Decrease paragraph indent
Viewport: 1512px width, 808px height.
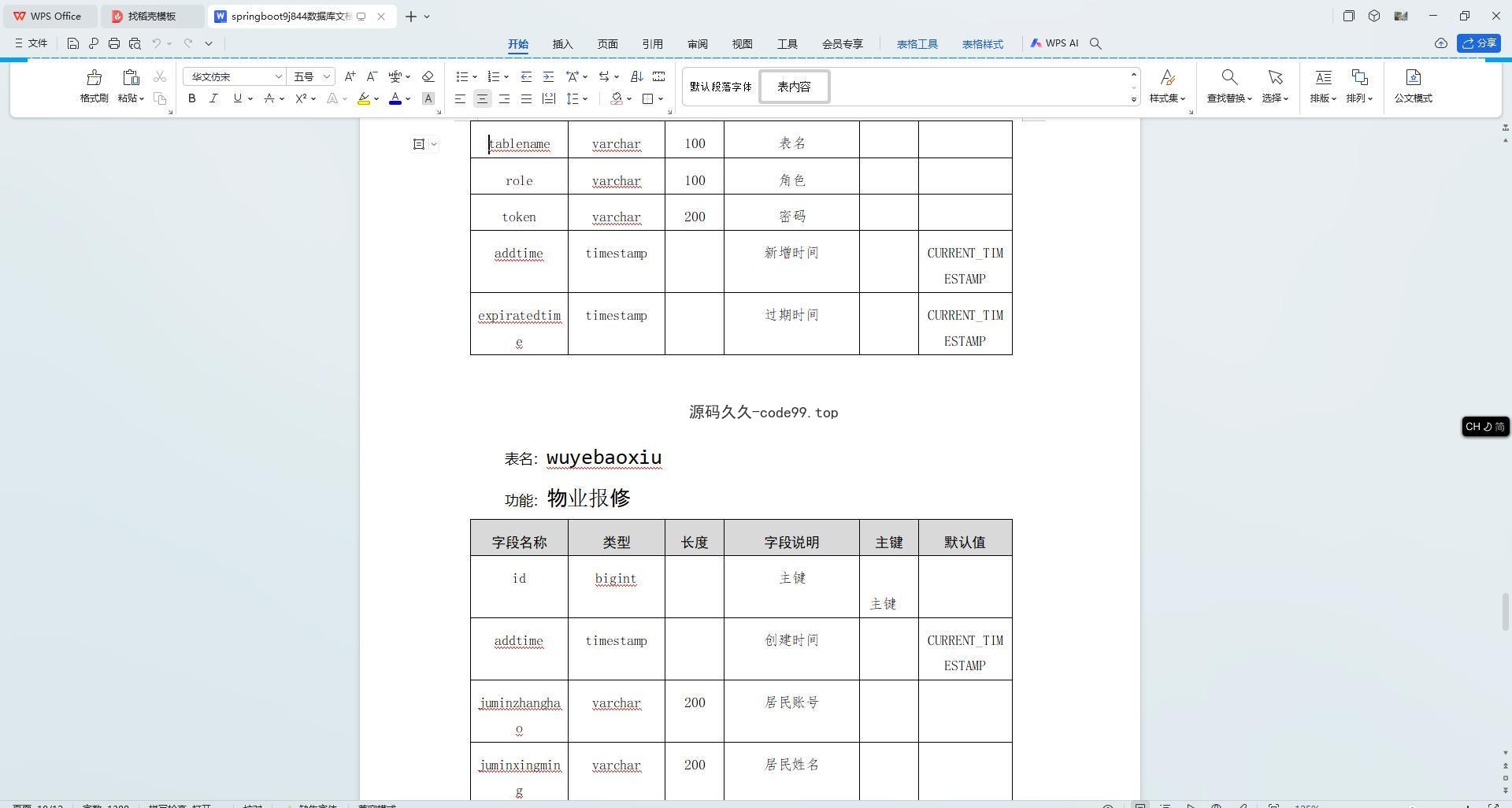tap(526, 76)
